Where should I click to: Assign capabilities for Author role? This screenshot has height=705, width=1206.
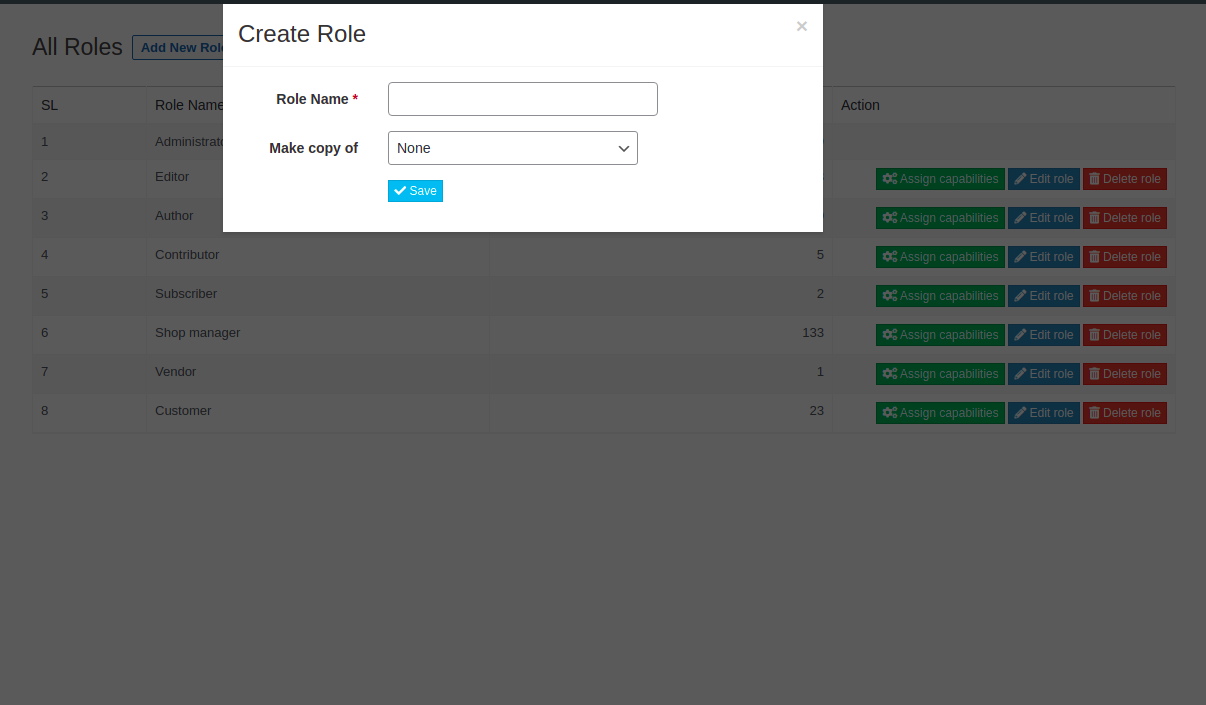(940, 218)
